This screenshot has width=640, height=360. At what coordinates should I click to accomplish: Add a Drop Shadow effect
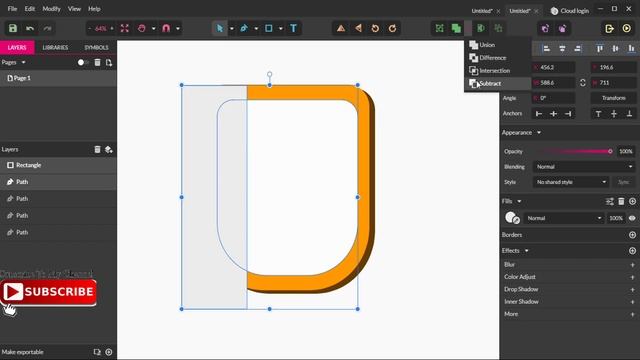[x=632, y=289]
